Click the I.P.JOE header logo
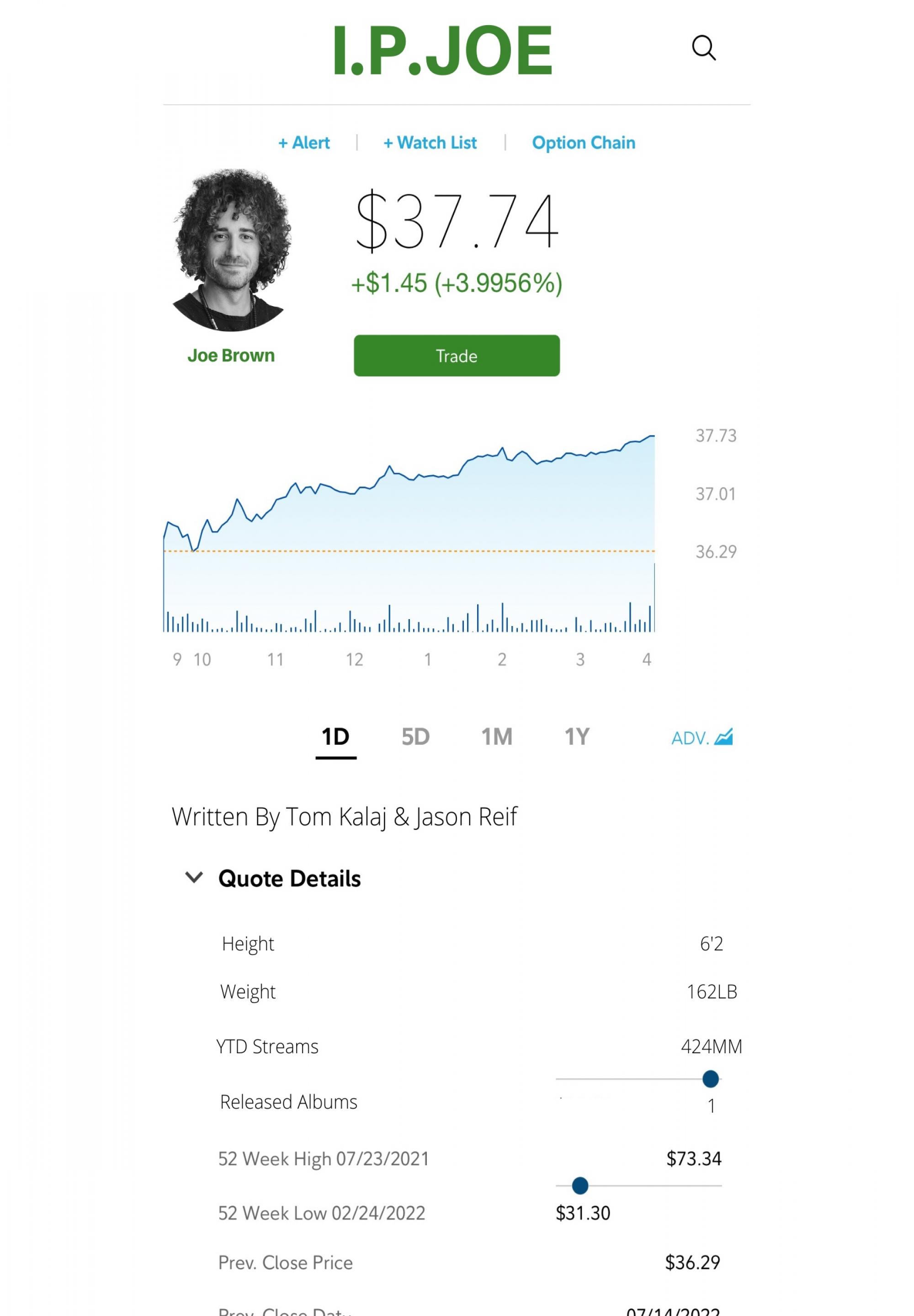Image resolution: width=914 pixels, height=1316 pixels. click(x=442, y=50)
